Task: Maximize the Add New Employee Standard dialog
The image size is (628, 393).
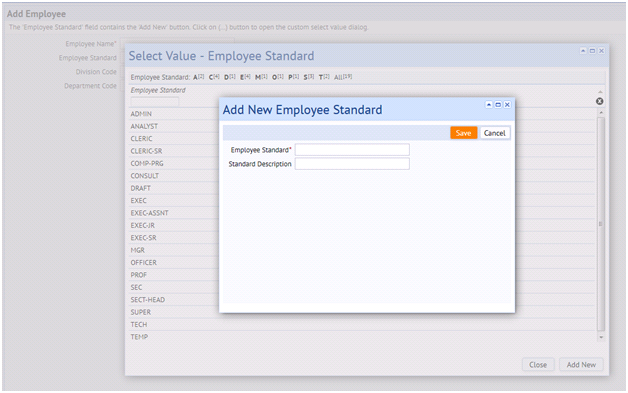Action: pyautogui.click(x=498, y=105)
